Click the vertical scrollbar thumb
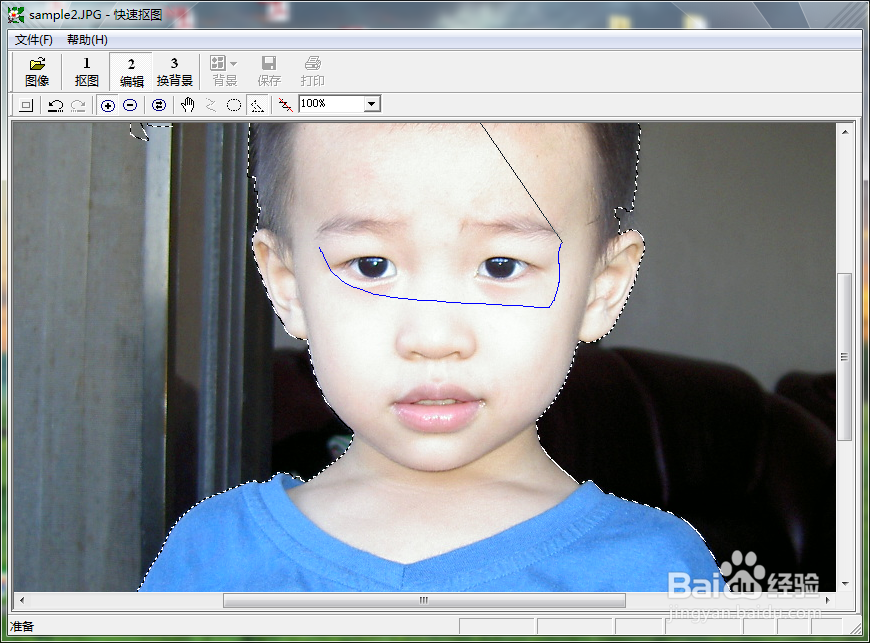The image size is (870, 643). tap(844, 357)
